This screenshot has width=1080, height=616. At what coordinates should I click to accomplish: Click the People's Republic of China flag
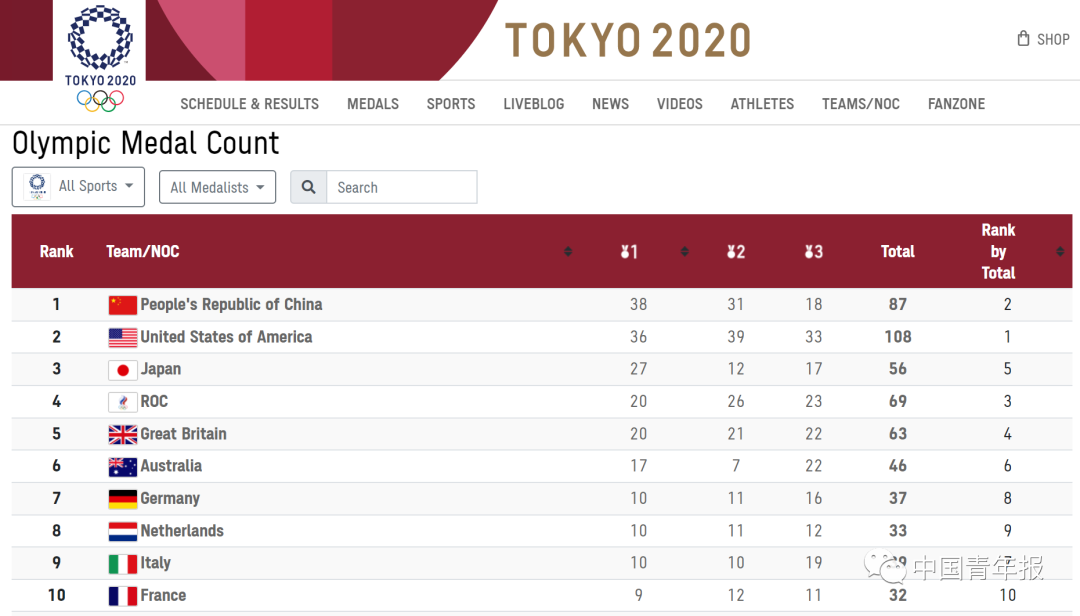(x=122, y=305)
